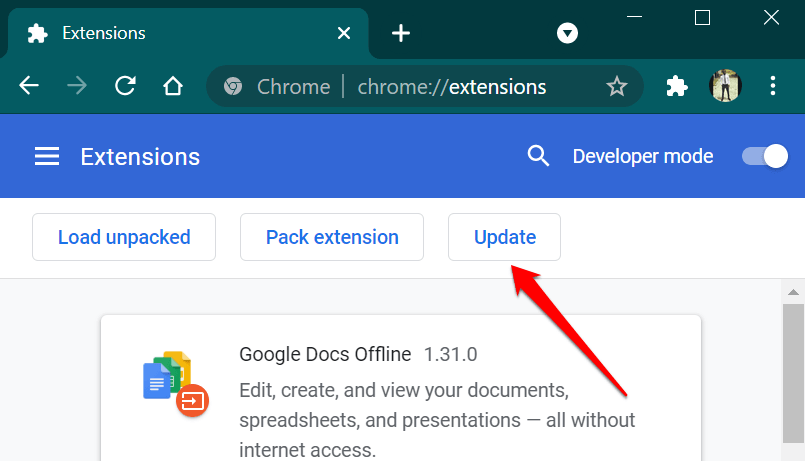This screenshot has width=805, height=461.
Task: Open the Extensions hamburger main menu
Action: point(47,156)
